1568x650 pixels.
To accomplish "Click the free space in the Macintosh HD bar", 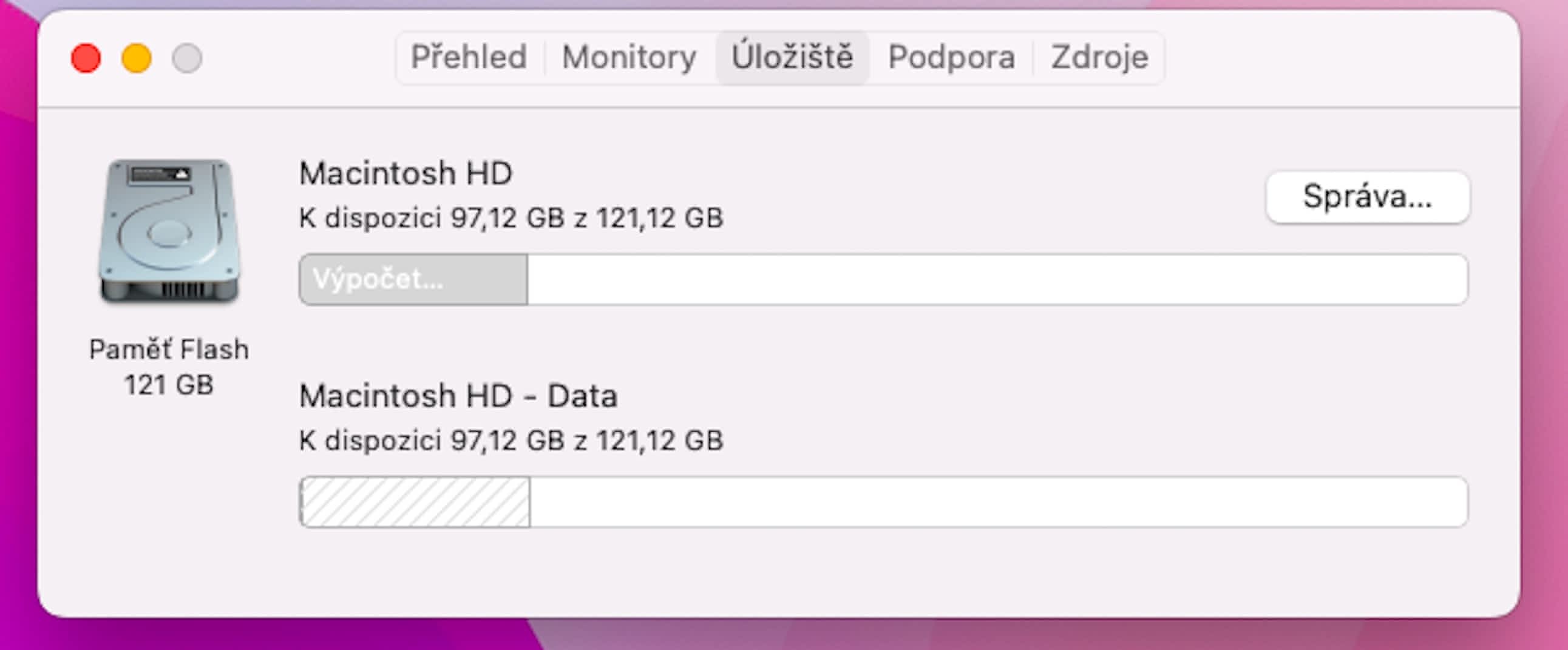I will [x=996, y=279].
